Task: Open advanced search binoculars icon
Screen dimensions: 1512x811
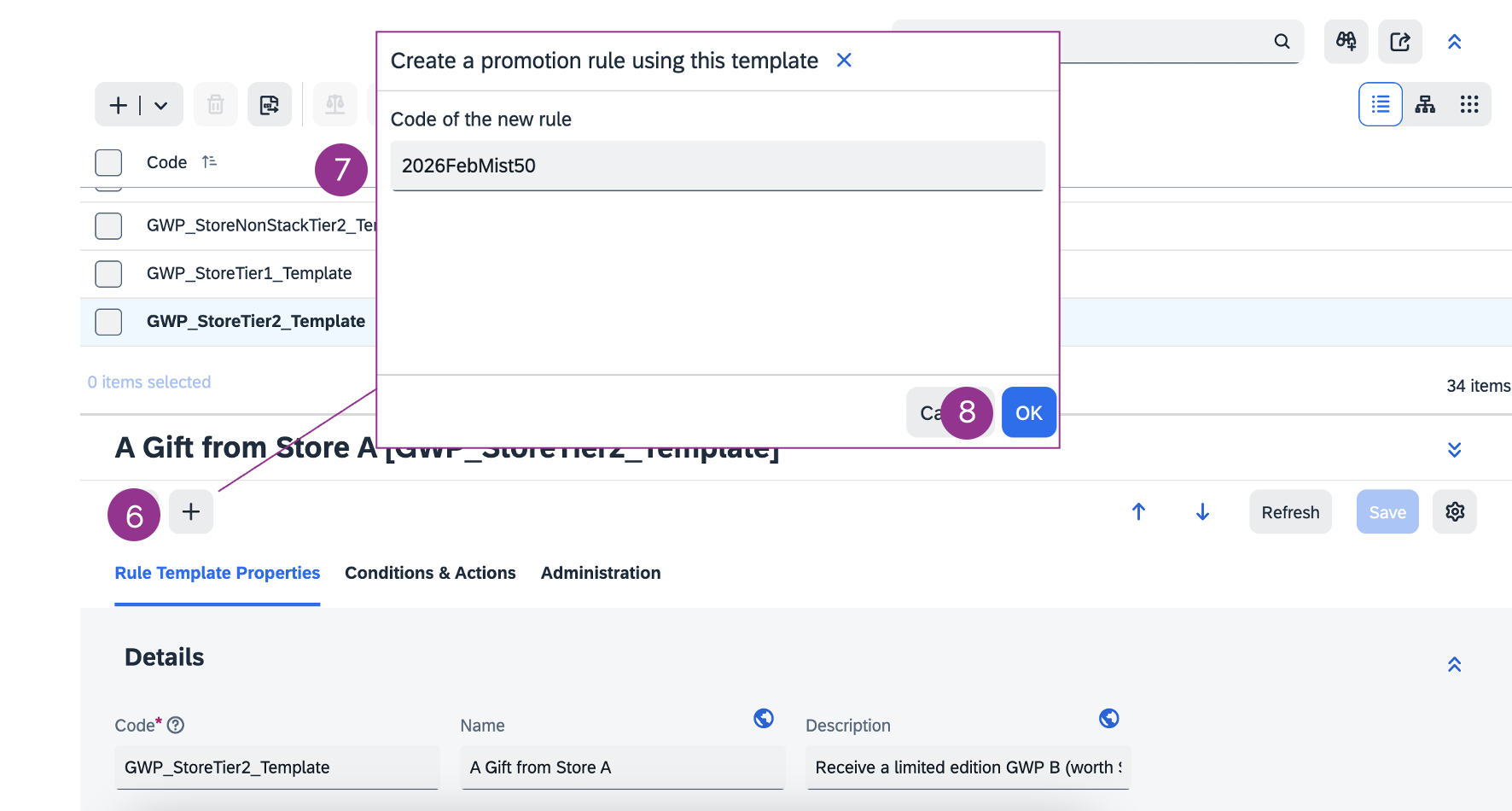Action: [x=1346, y=41]
